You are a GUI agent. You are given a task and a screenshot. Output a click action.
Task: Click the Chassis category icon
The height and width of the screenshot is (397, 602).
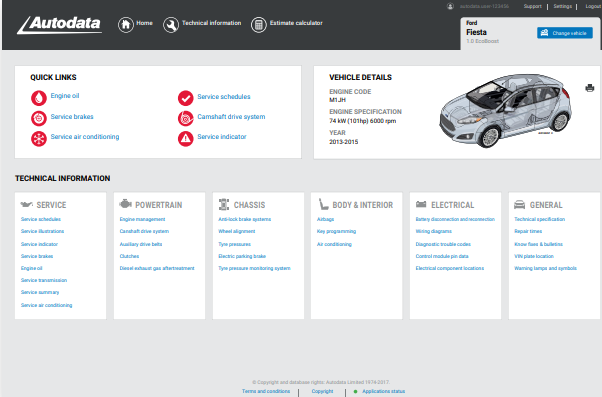click(x=224, y=204)
